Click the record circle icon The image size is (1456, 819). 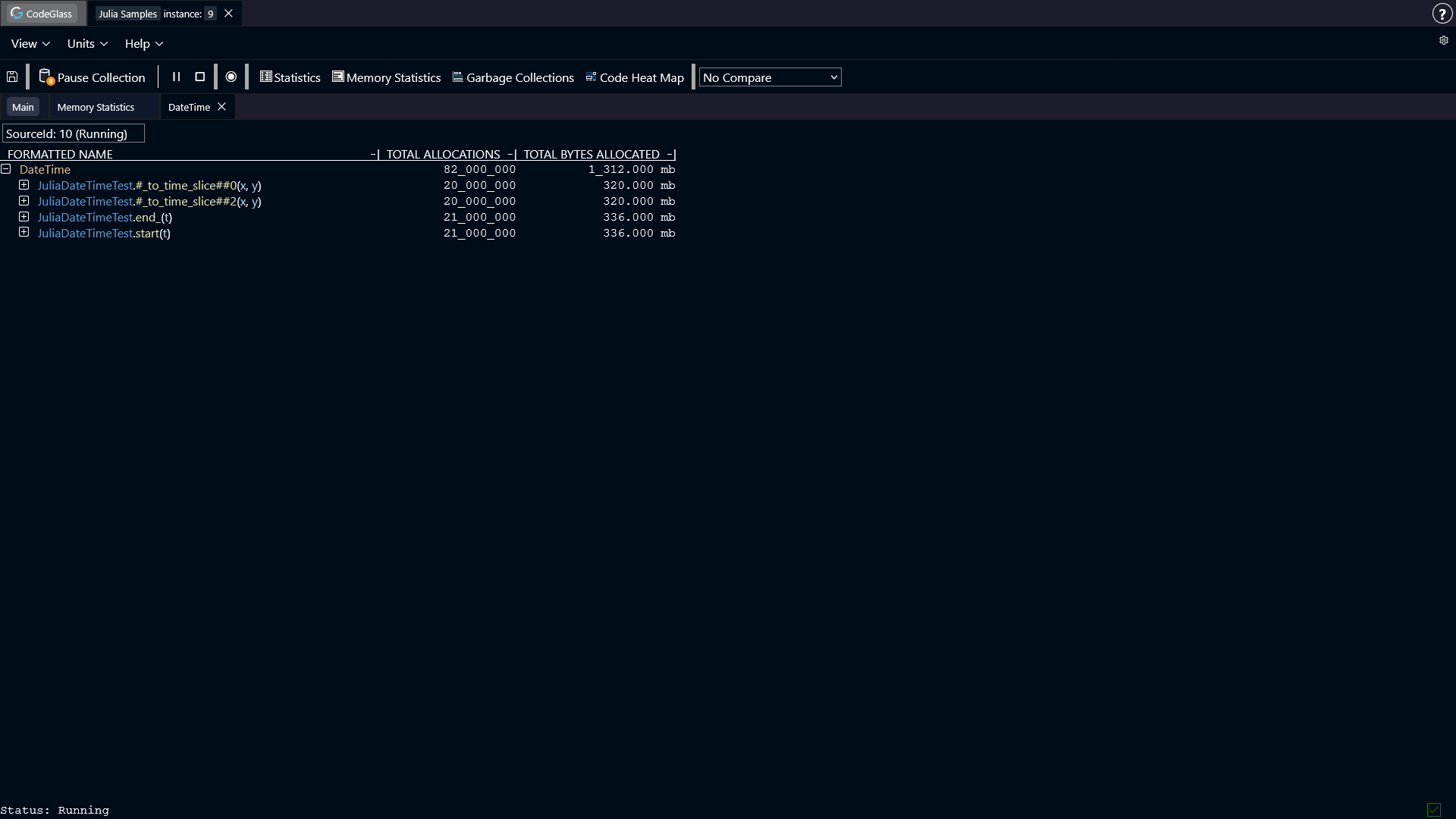click(231, 77)
